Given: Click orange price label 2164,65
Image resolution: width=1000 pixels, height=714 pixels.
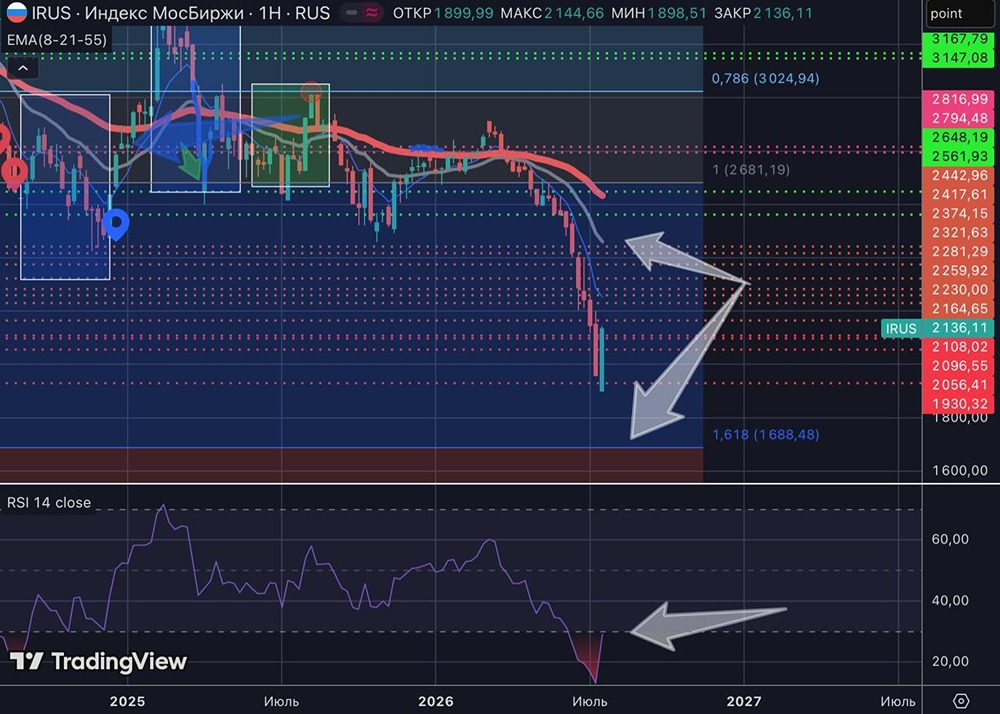Looking at the screenshot, I should click(959, 309).
